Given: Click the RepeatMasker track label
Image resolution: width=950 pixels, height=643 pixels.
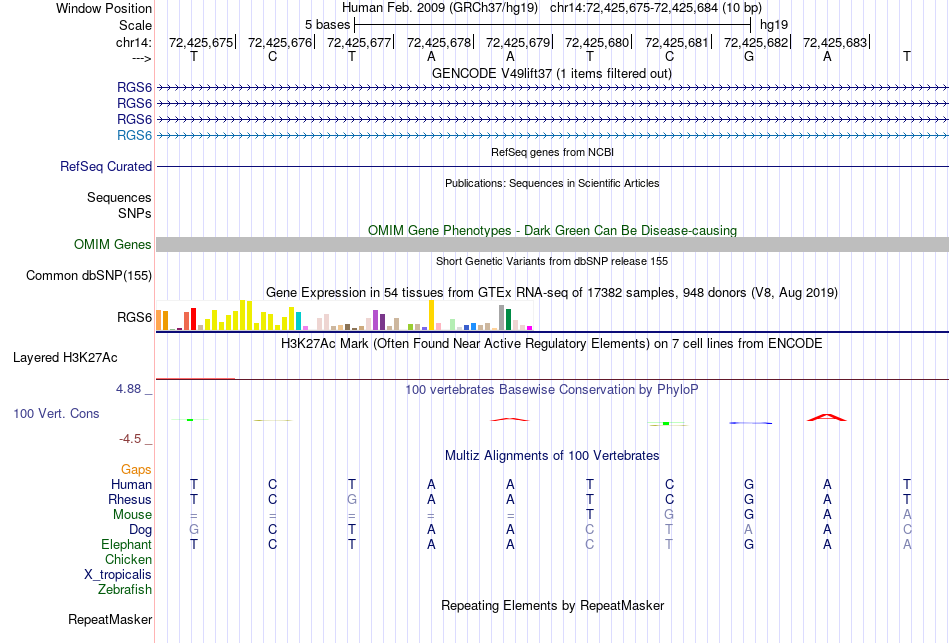Looking at the screenshot, I should point(110,619).
